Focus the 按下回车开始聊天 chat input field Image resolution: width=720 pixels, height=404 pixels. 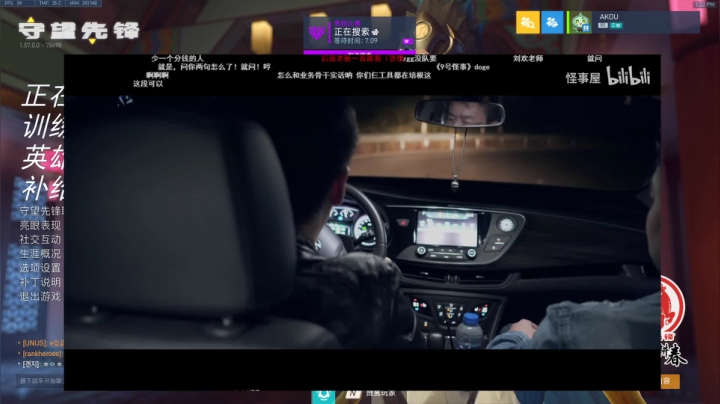click(x=41, y=381)
